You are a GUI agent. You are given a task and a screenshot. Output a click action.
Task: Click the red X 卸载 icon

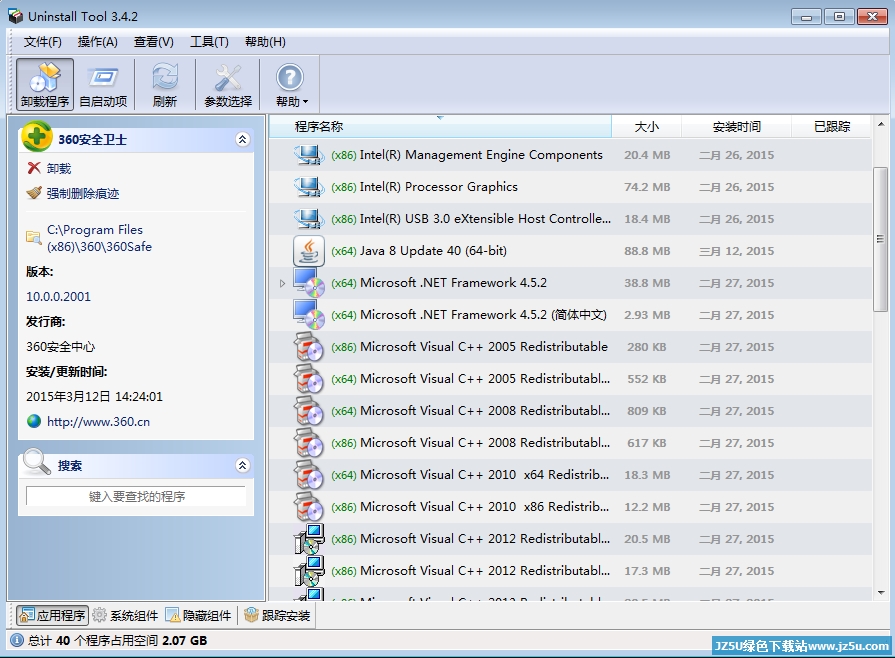34,168
